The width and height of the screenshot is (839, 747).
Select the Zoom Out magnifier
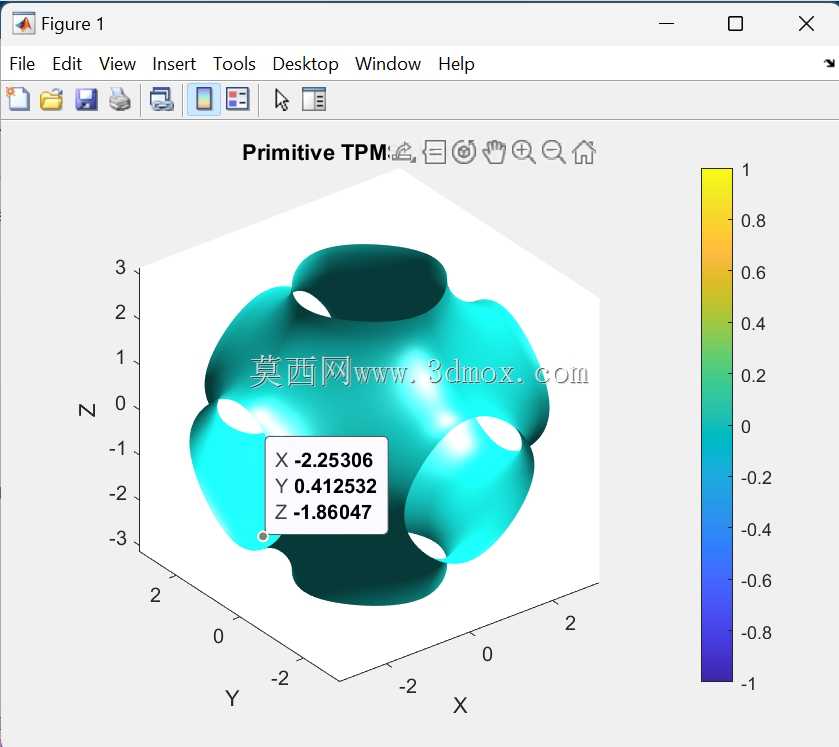553,153
